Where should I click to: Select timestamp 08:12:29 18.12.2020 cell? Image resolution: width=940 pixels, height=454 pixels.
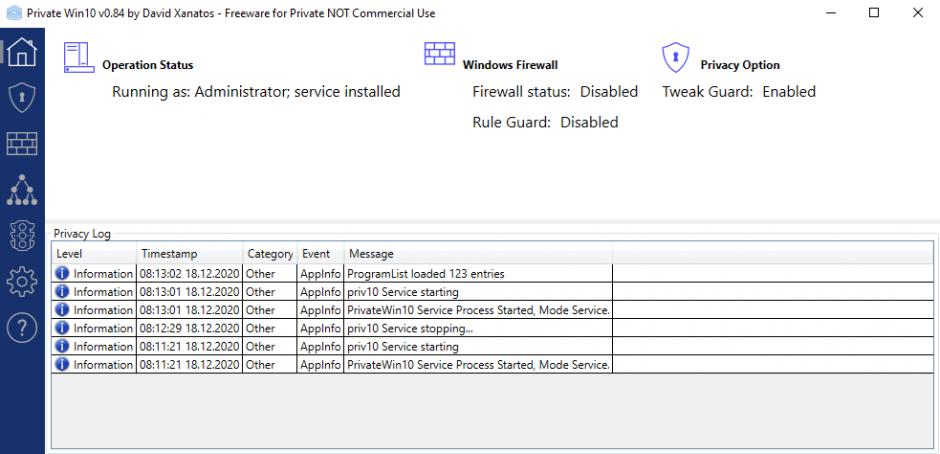coord(189,329)
